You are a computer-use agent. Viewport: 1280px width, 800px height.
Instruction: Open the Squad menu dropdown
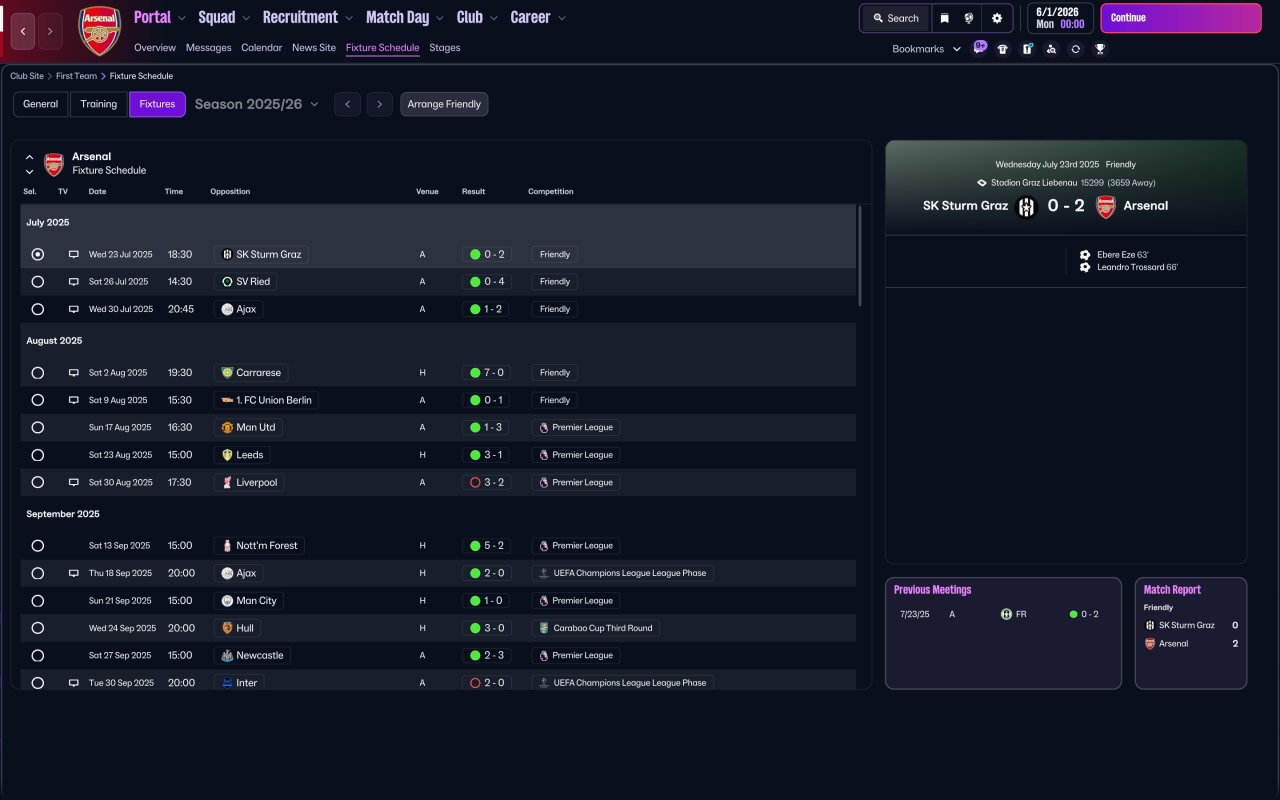224,17
